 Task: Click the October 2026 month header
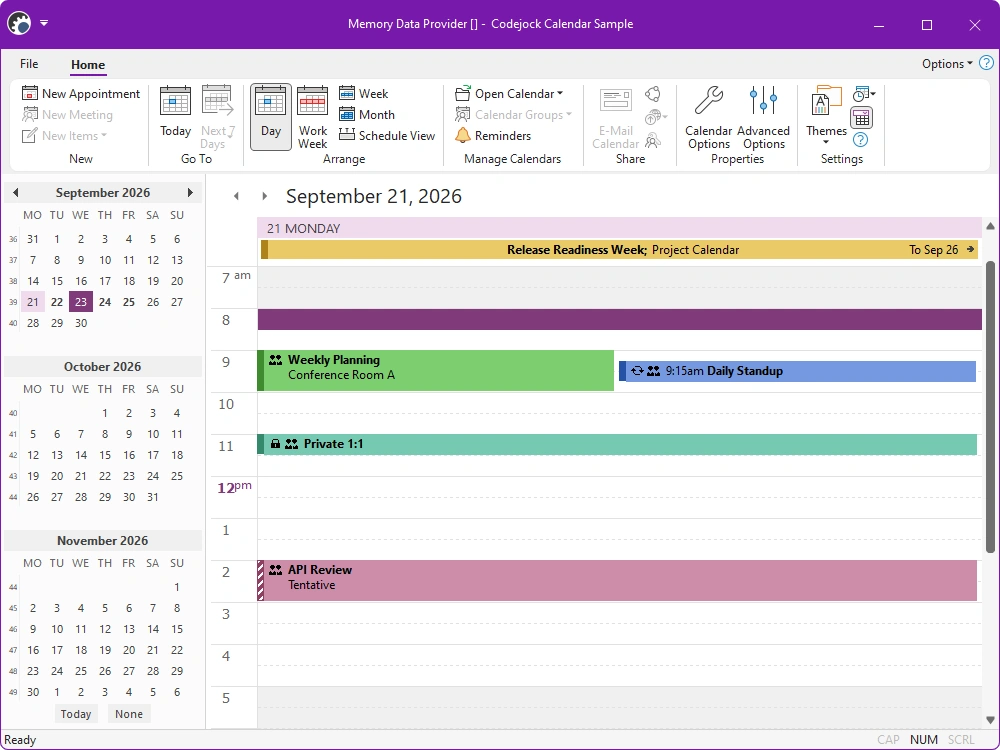(103, 367)
